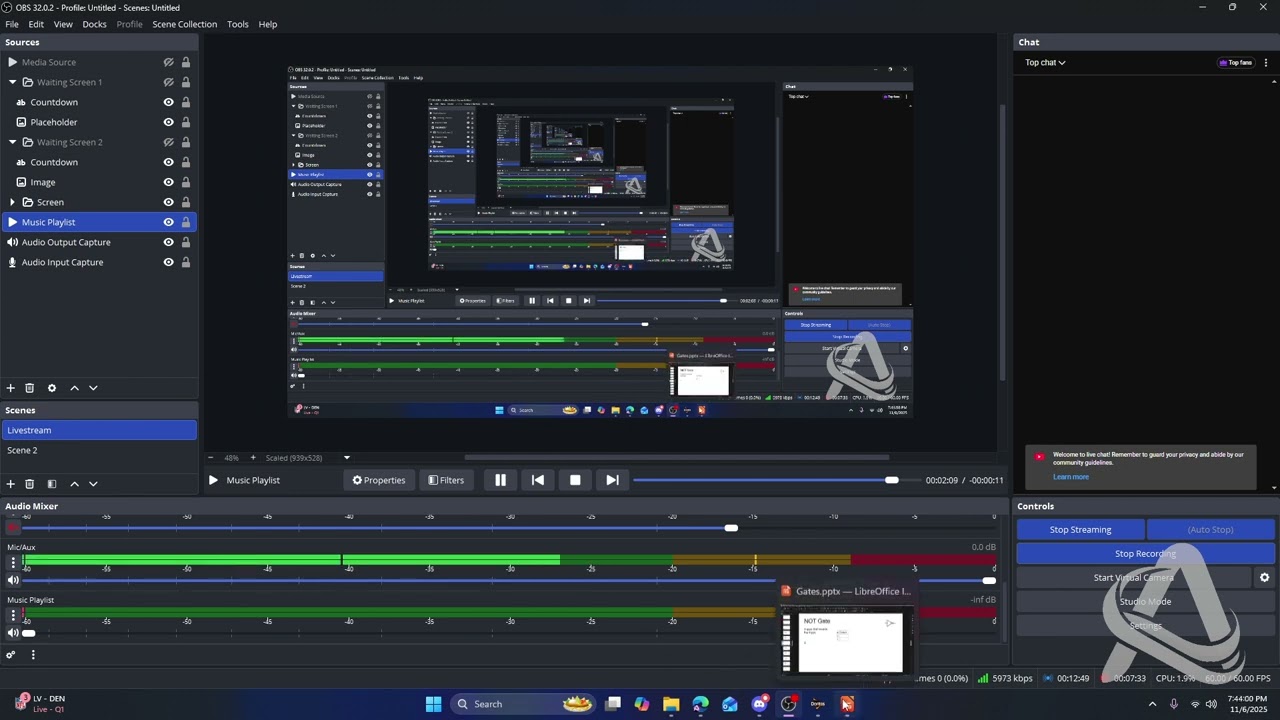This screenshot has width=1280, height=720.
Task: Adjust the Music Playlist volume slider
Action: click(510, 633)
